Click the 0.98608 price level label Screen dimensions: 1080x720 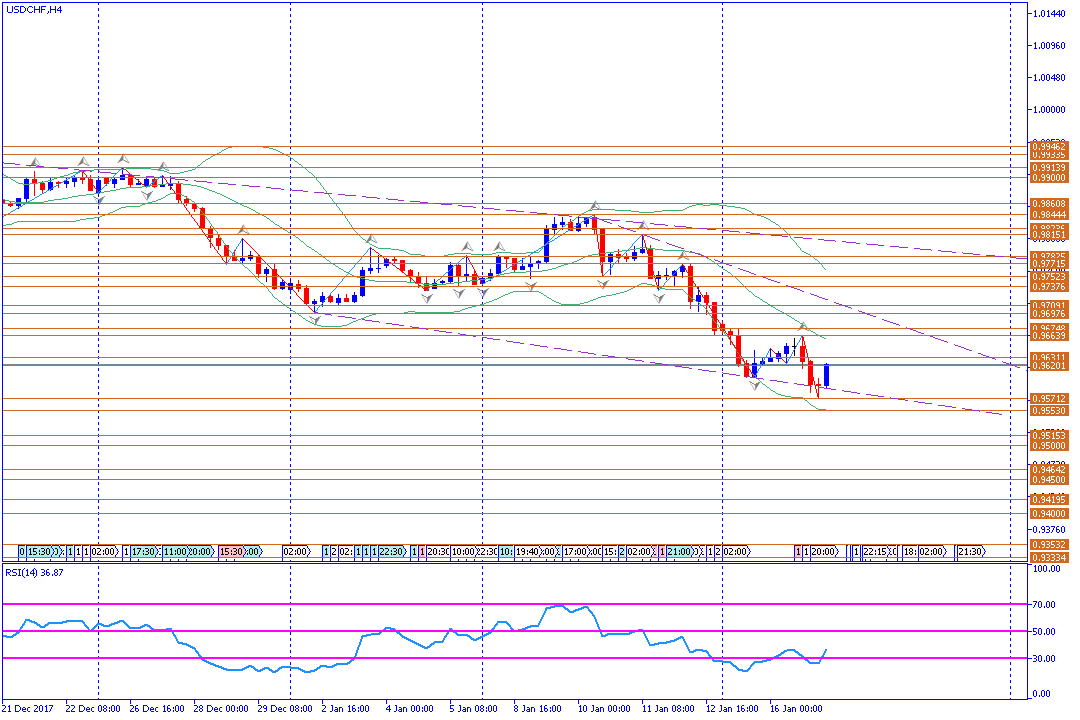click(x=1049, y=204)
